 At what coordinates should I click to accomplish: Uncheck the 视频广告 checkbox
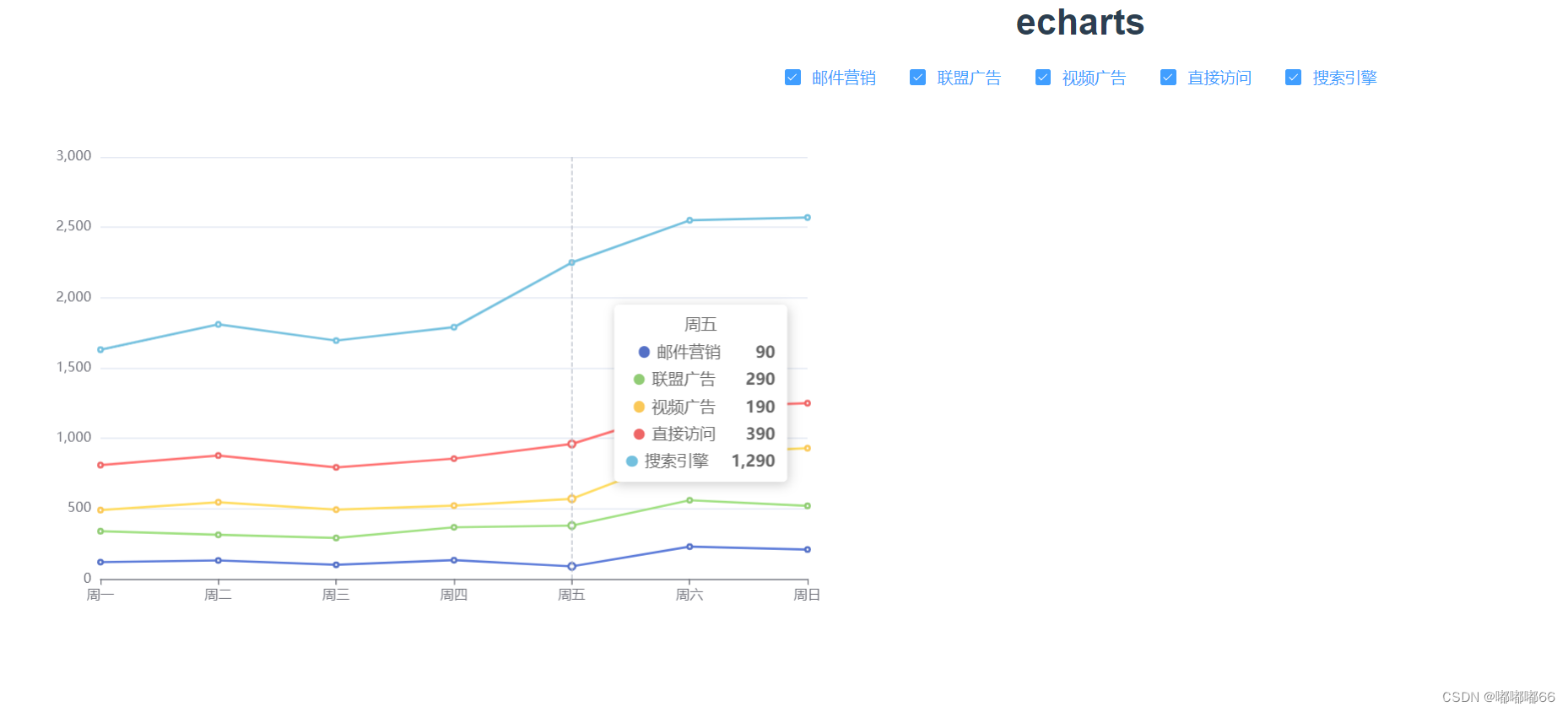point(1043,77)
